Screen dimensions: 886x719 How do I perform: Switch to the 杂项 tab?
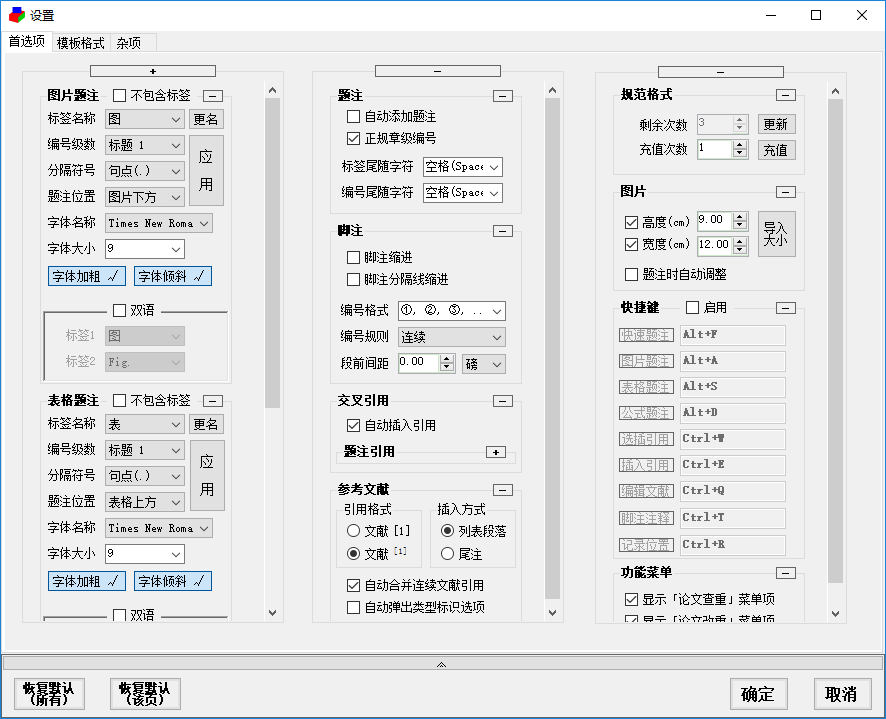click(128, 43)
